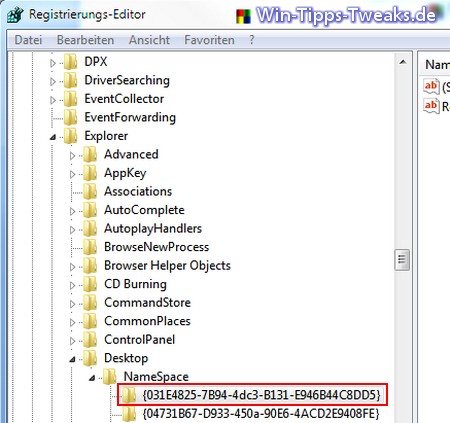Screen dimensions: 450x423
Task: Select the Explorer key label
Action: coord(106,136)
